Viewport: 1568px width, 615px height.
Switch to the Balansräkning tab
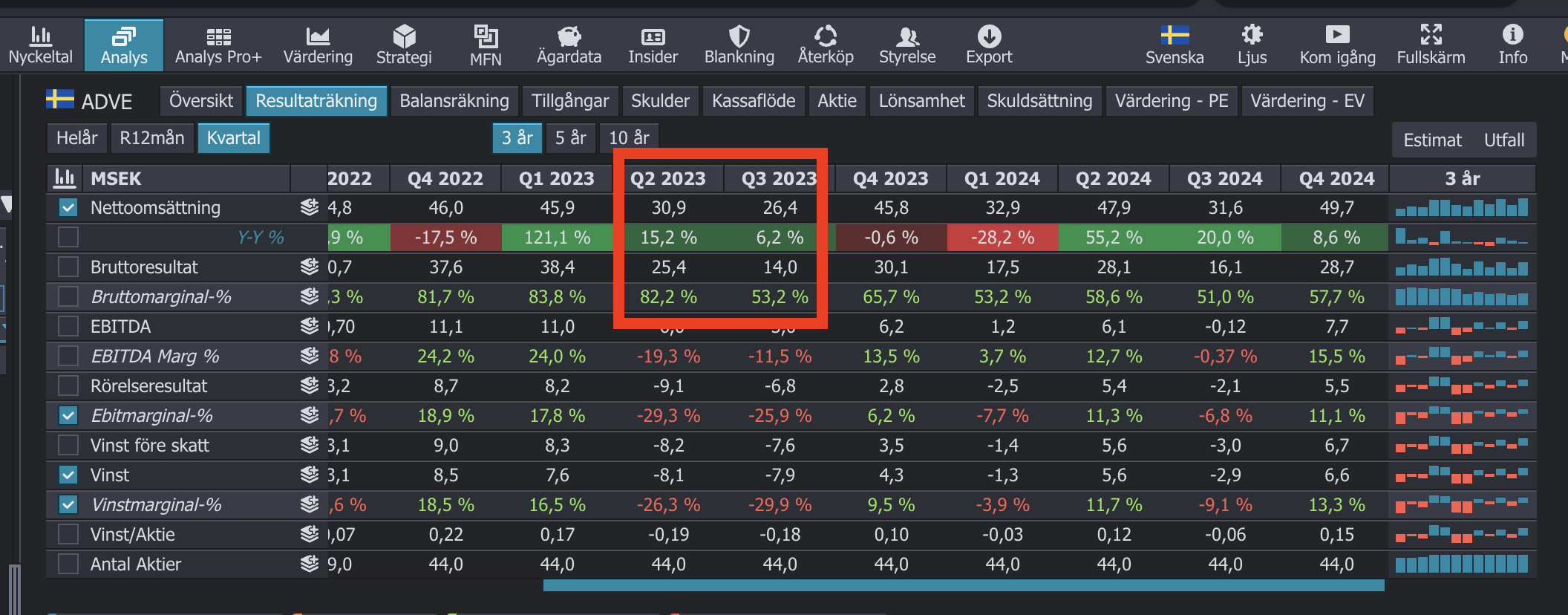click(x=454, y=101)
